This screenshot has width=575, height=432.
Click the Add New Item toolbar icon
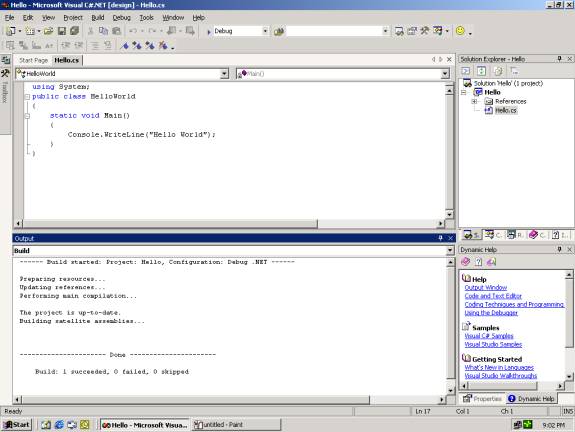pos(30,31)
